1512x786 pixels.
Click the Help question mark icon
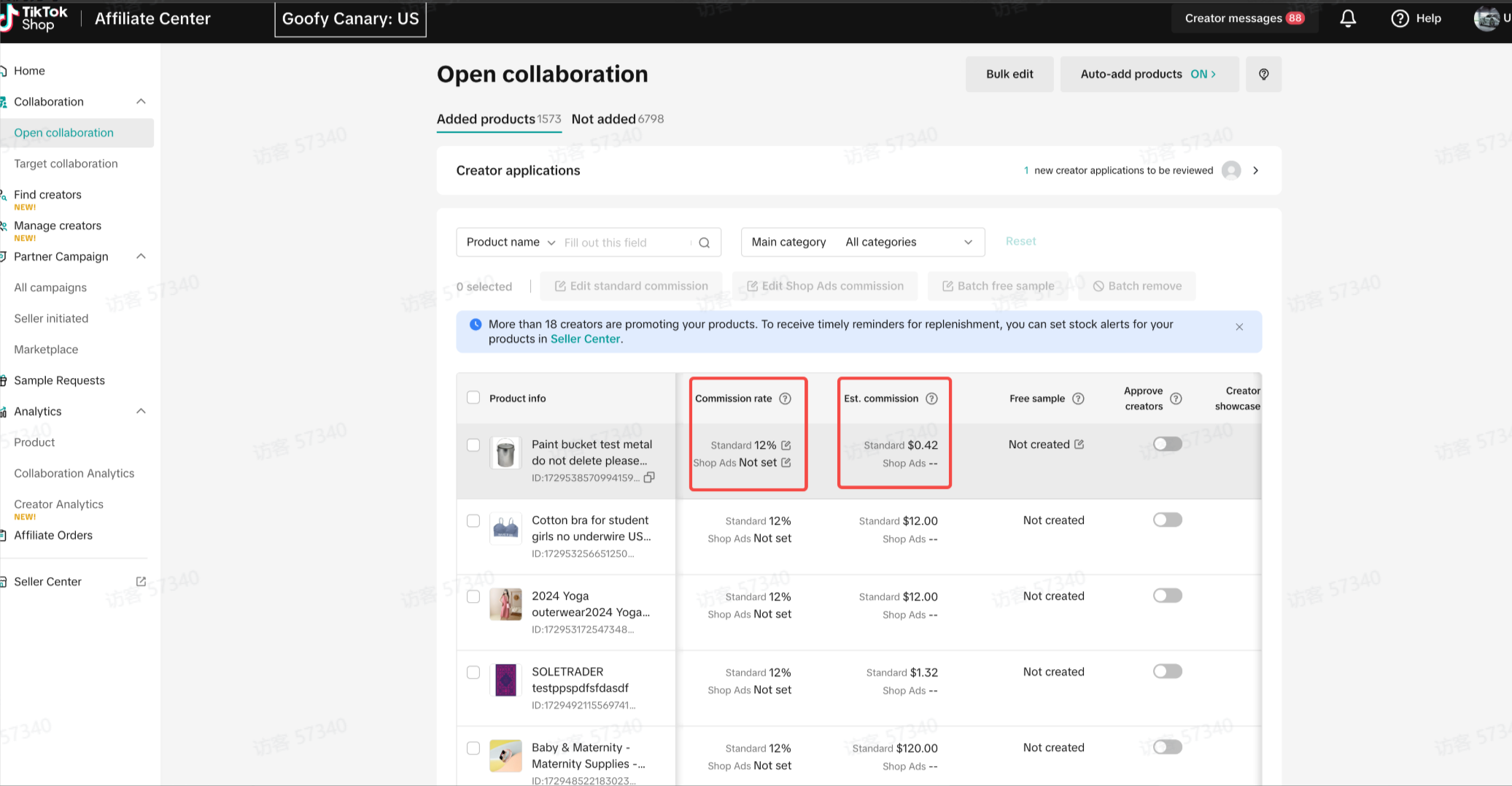[x=1400, y=19]
